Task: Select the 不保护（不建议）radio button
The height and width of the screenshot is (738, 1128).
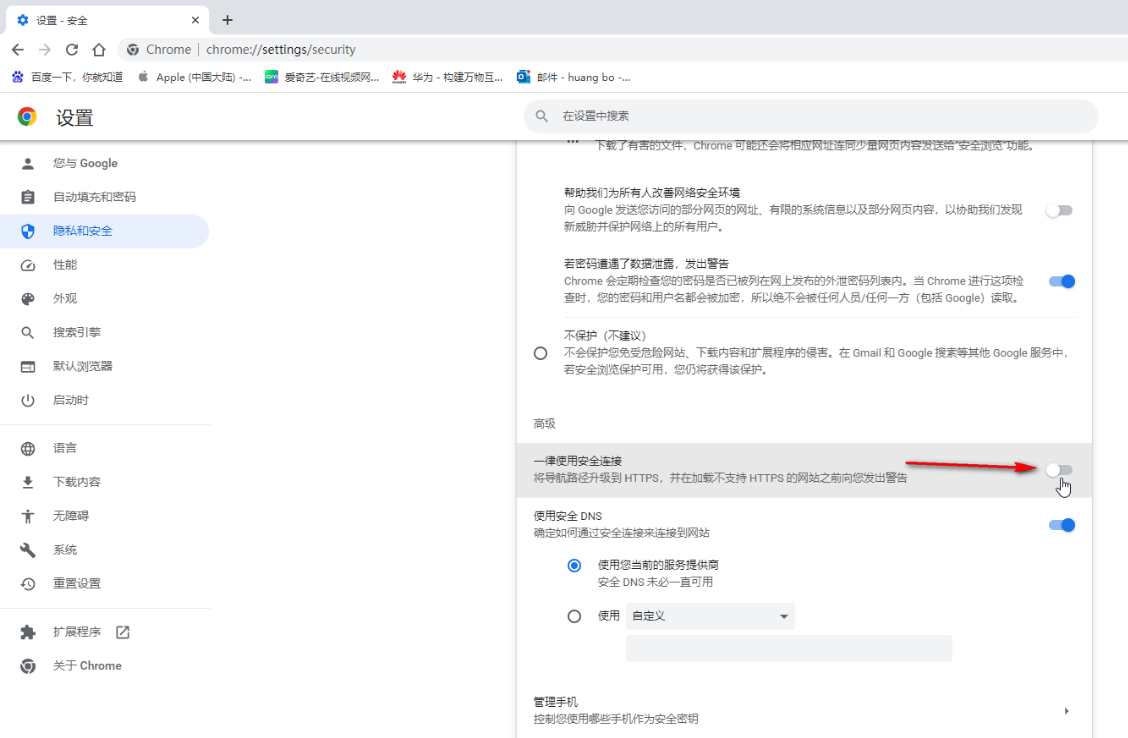Action: (540, 353)
